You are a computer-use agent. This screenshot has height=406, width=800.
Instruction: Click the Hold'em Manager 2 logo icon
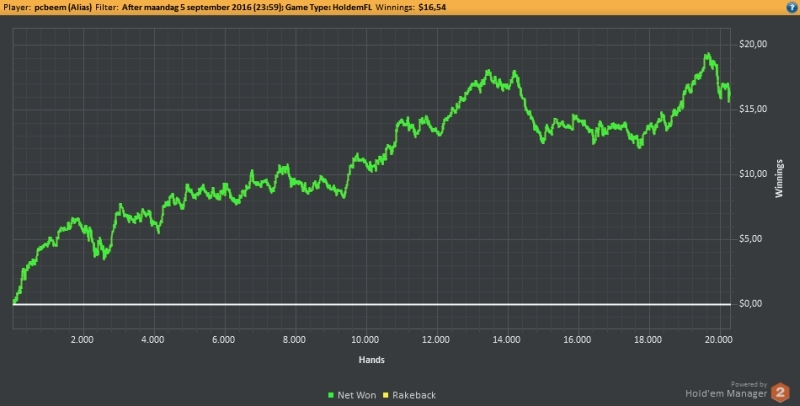coord(780,393)
